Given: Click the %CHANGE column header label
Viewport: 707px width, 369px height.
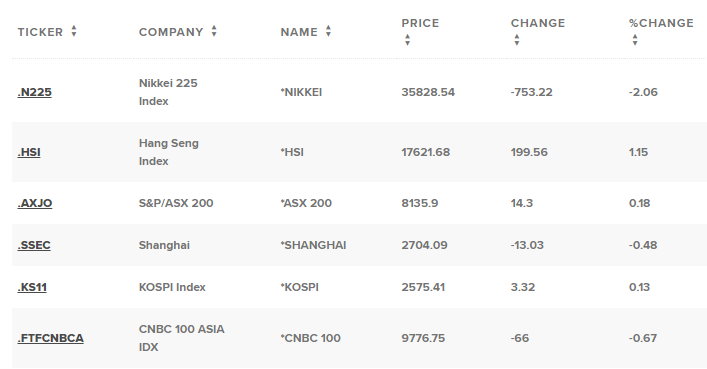Looking at the screenshot, I should [x=661, y=23].
